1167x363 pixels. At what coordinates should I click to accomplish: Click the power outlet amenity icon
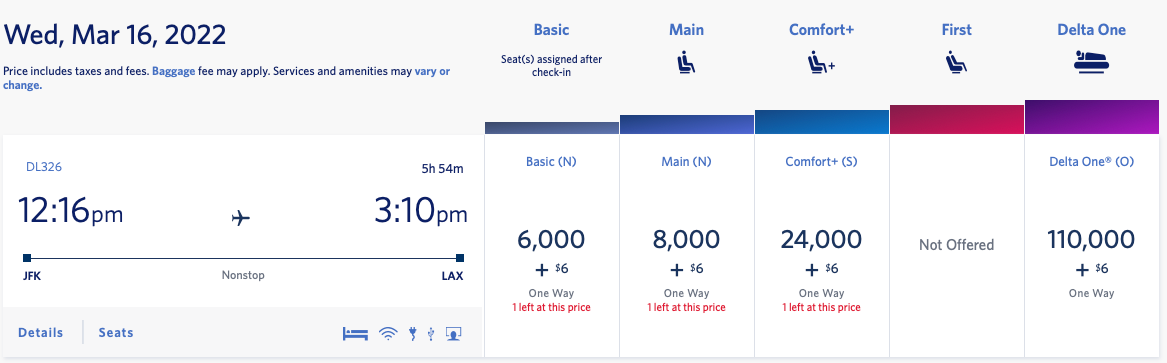[412, 333]
